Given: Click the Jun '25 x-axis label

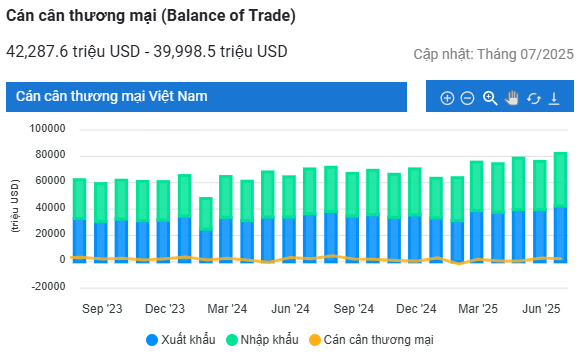Looking at the screenshot, I should [x=541, y=309].
